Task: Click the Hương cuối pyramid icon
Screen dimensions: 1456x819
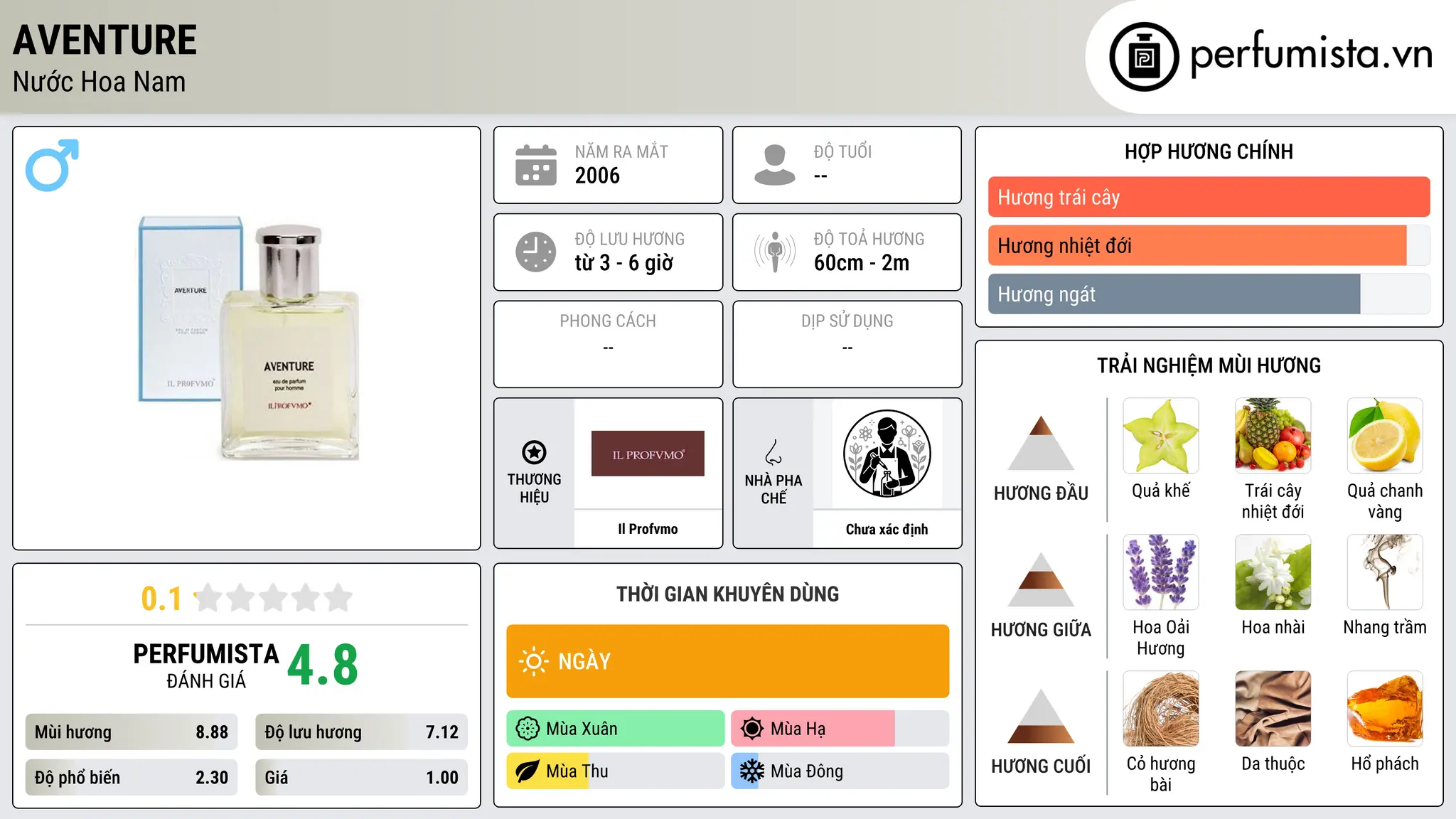Action: (x=1041, y=715)
